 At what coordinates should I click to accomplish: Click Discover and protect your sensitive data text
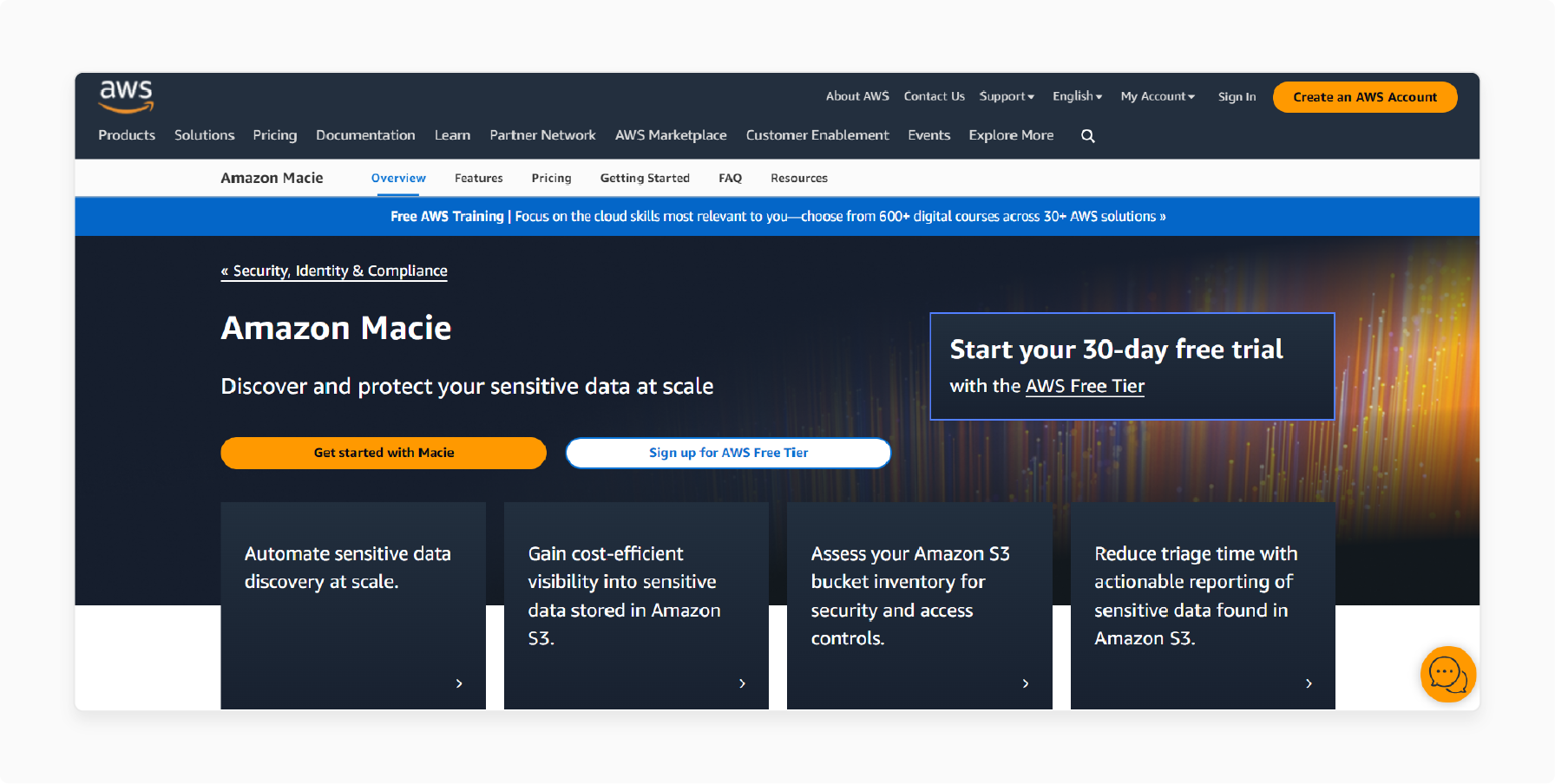[467, 386]
